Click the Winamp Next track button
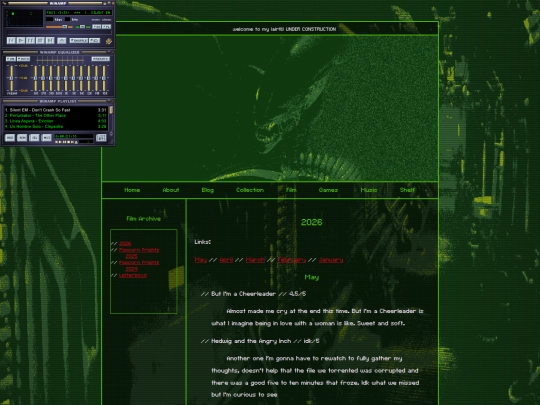 [50, 41]
